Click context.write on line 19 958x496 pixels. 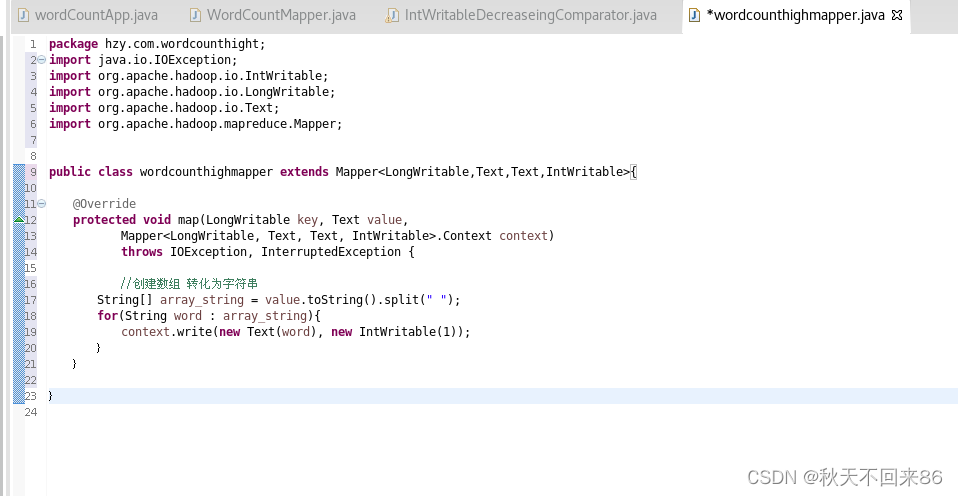166,332
